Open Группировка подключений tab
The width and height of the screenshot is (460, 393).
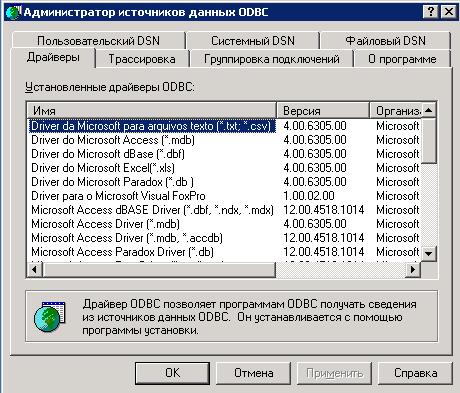(x=271, y=59)
